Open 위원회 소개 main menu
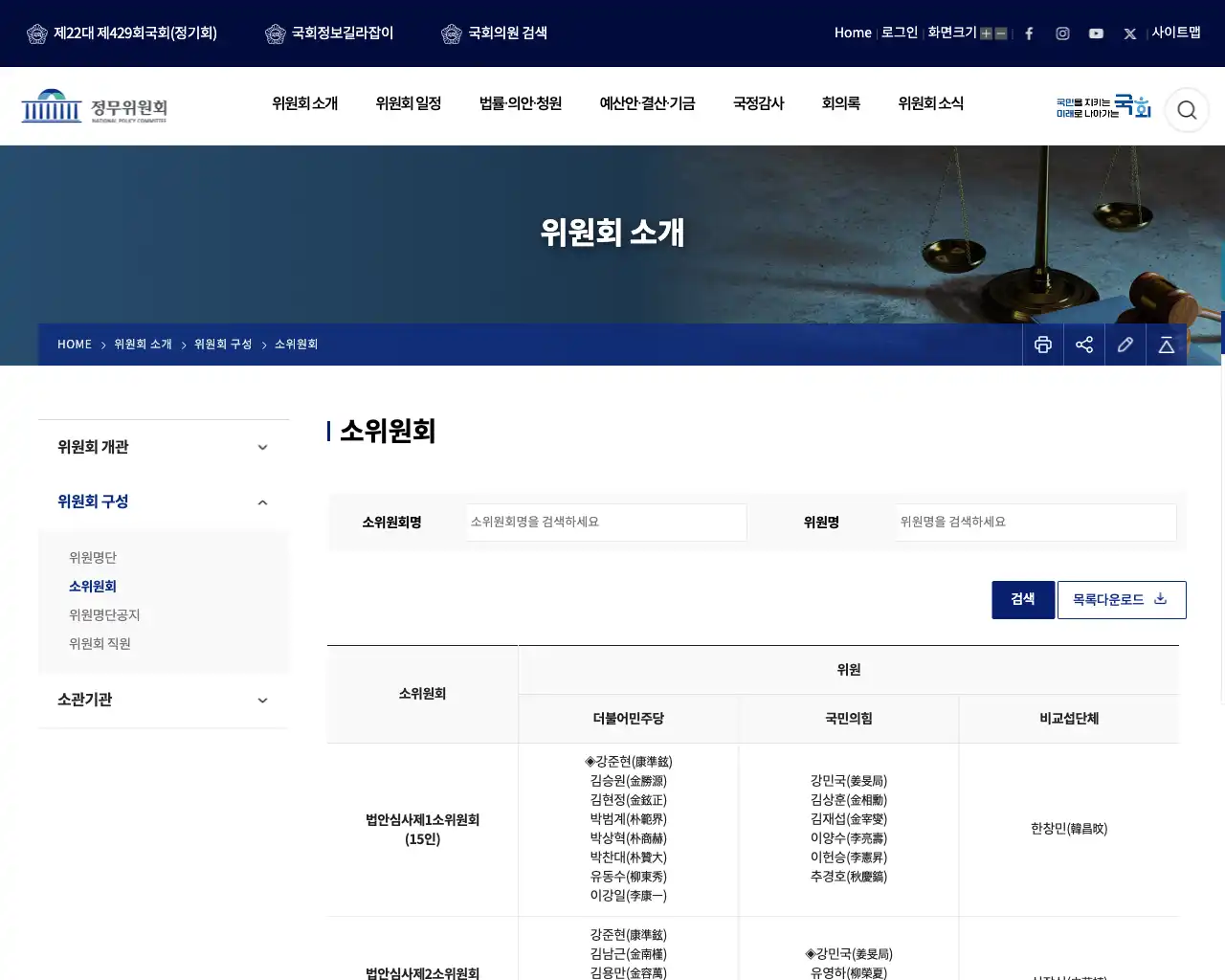The height and width of the screenshot is (980, 1225). [x=305, y=103]
